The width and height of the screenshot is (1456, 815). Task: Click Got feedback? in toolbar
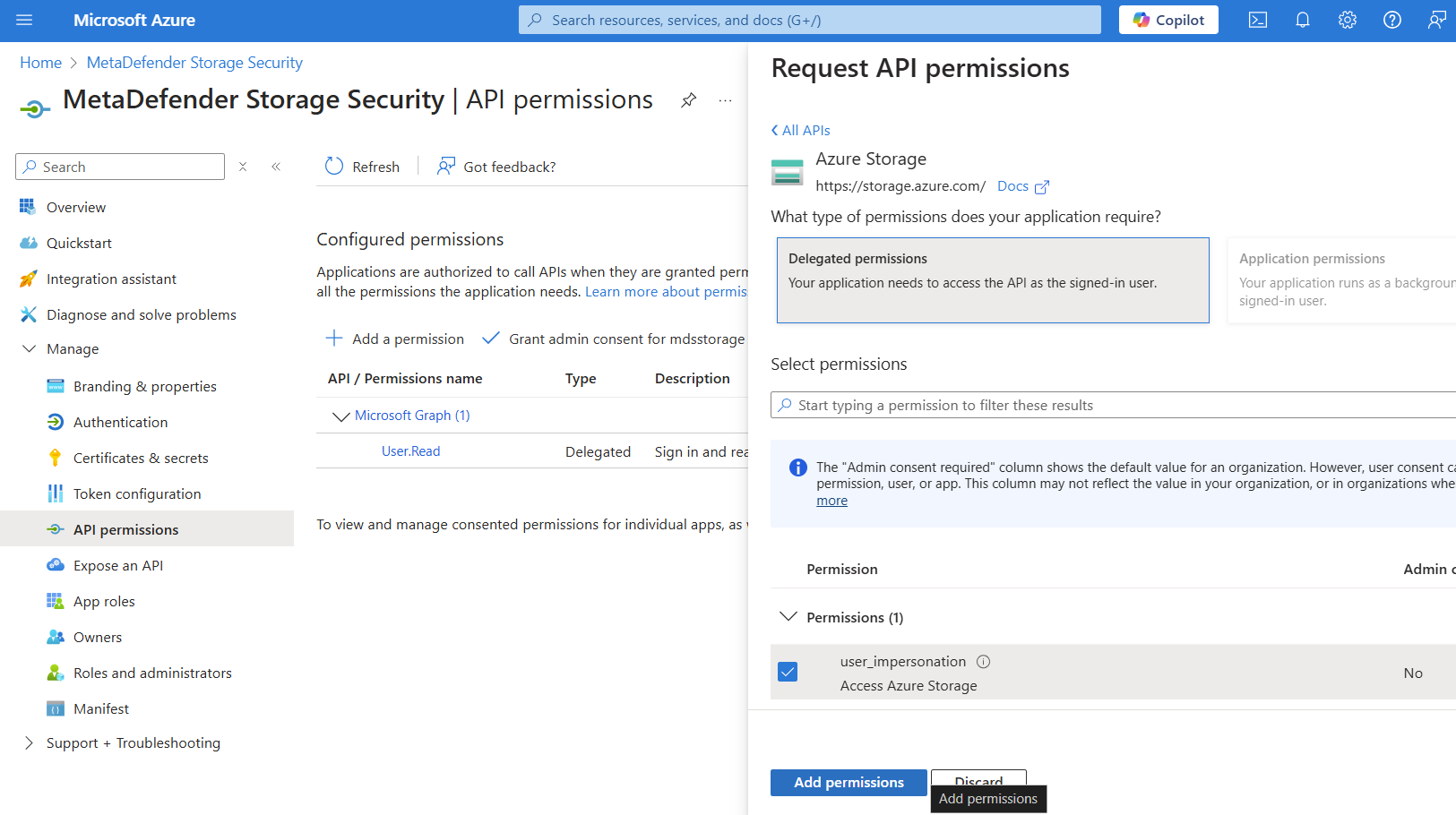click(496, 167)
